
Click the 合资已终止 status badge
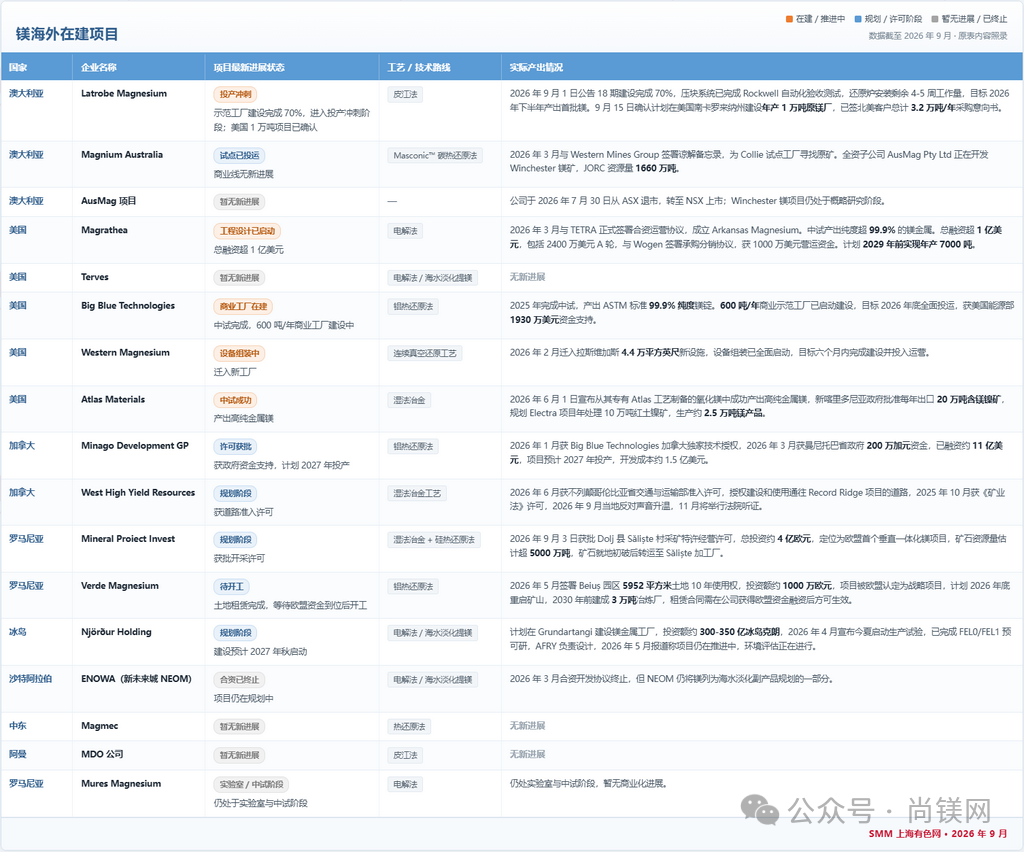(x=240, y=680)
